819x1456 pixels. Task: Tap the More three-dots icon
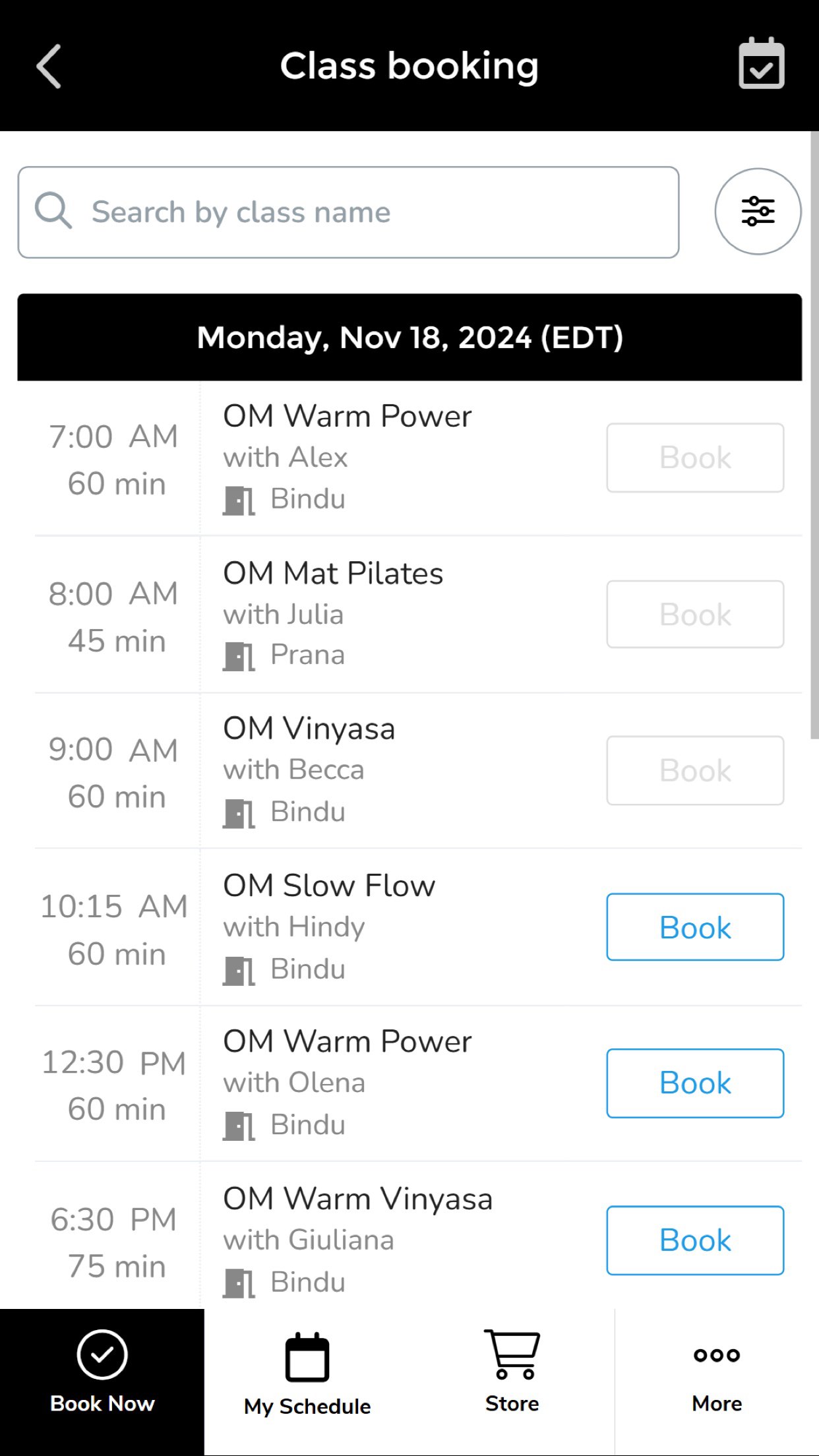(x=717, y=1354)
